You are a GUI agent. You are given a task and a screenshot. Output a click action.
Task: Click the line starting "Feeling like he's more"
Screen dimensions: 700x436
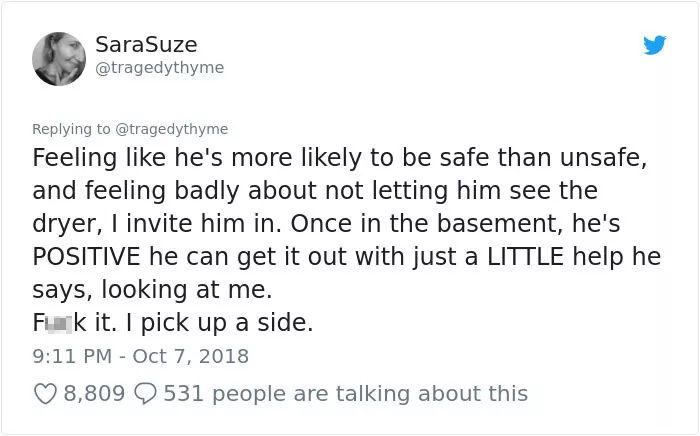point(339,158)
